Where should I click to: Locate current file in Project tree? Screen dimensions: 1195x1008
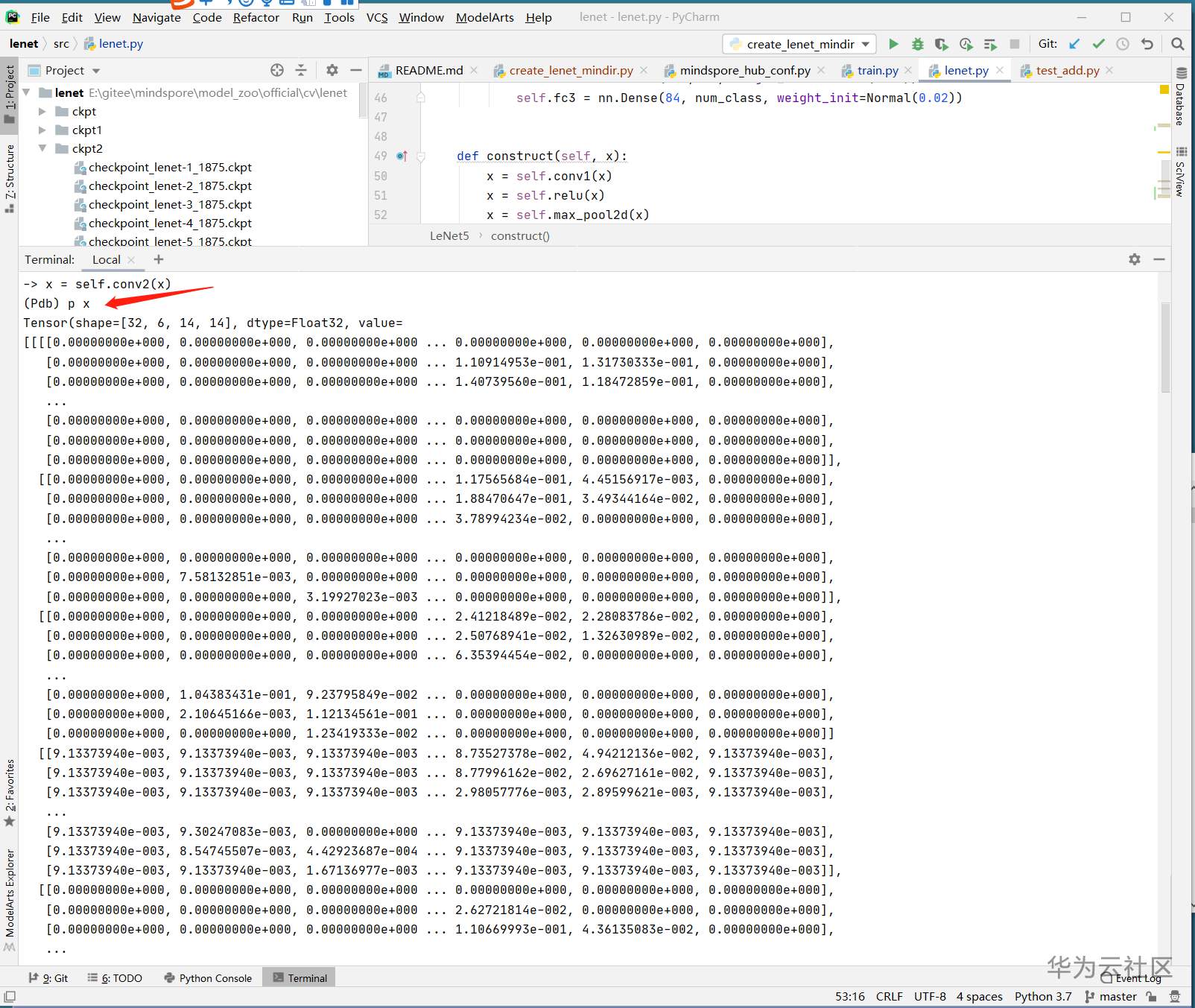(277, 70)
